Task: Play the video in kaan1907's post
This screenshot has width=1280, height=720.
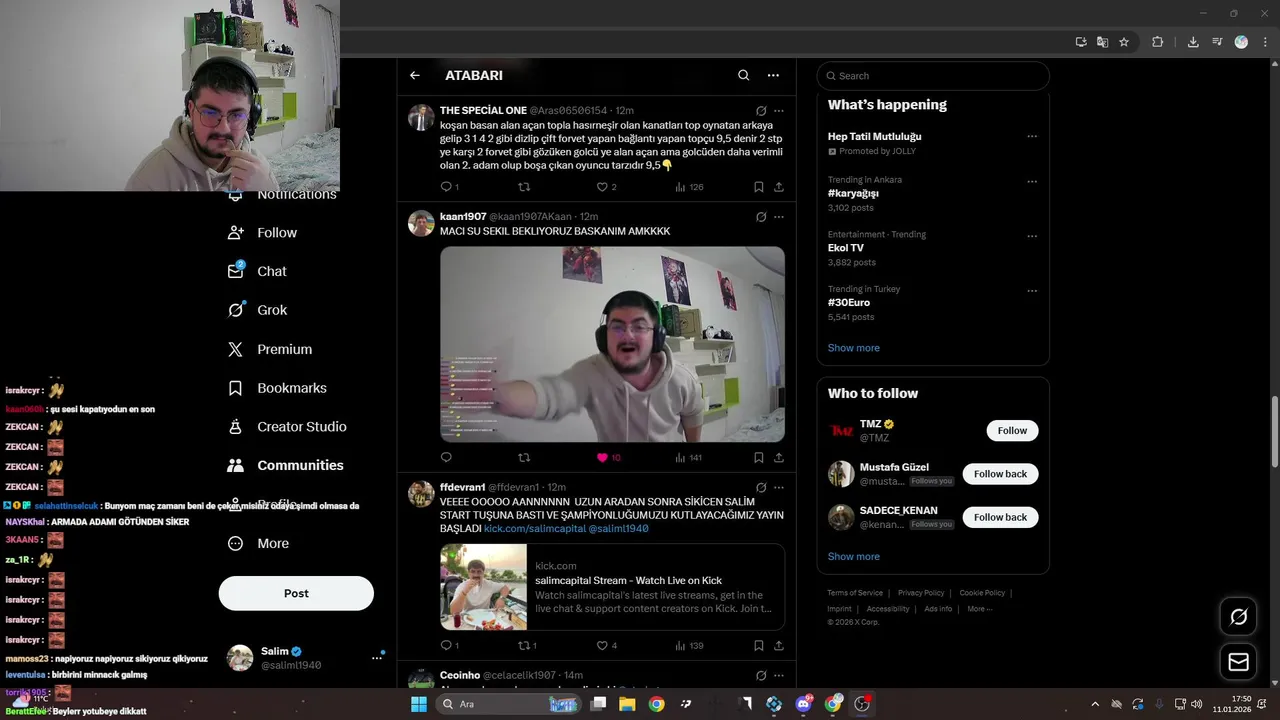Action: pyautogui.click(x=612, y=344)
